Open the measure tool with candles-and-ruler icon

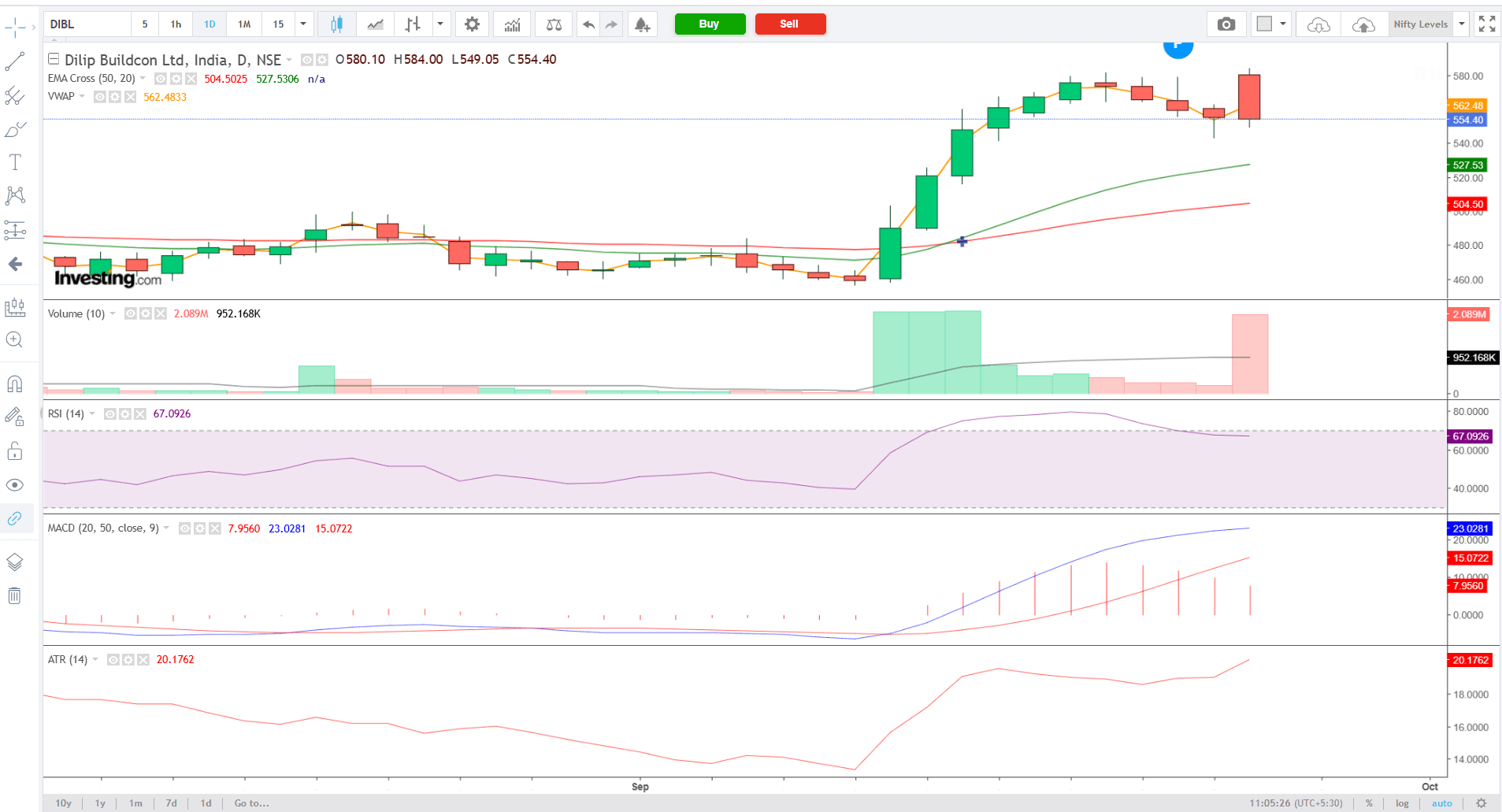pyautogui.click(x=15, y=306)
